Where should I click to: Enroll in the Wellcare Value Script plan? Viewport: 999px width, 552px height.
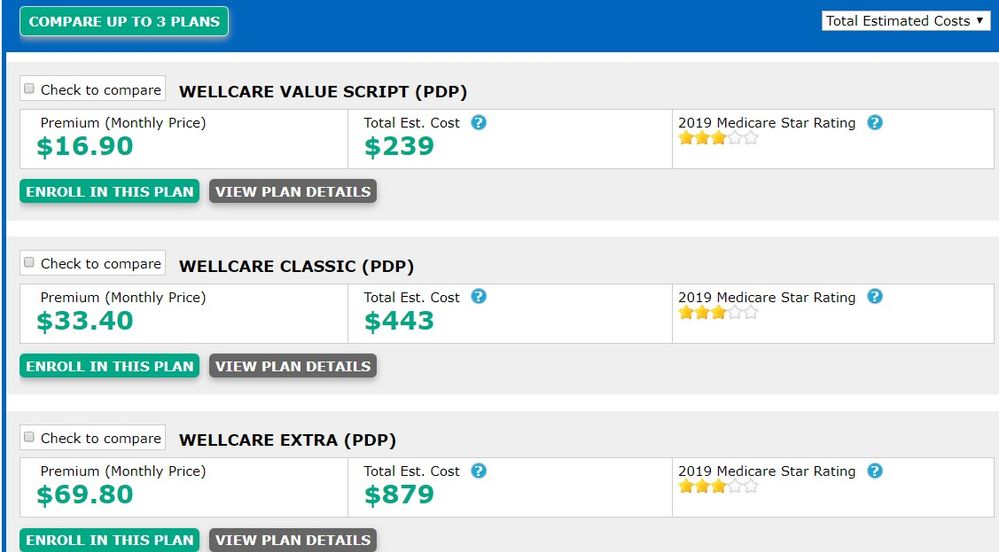point(110,192)
